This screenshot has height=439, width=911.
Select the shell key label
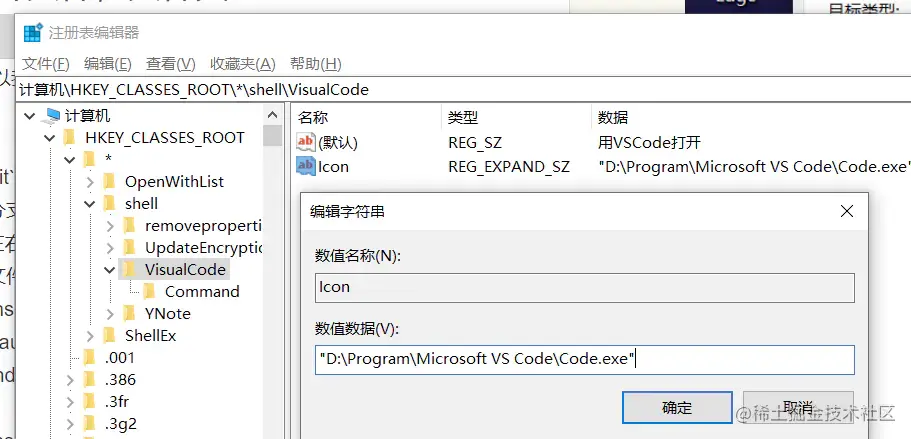click(x=141, y=204)
